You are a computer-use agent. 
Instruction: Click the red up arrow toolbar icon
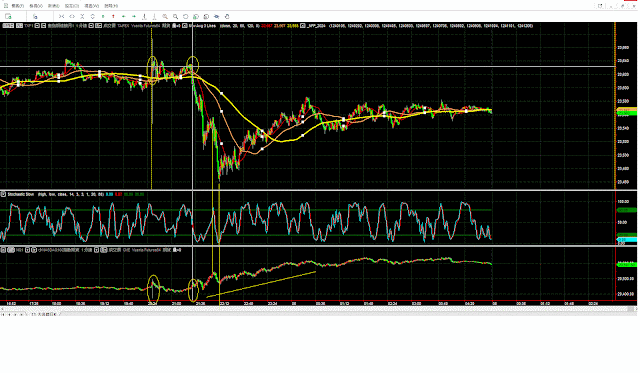tap(113, 16)
